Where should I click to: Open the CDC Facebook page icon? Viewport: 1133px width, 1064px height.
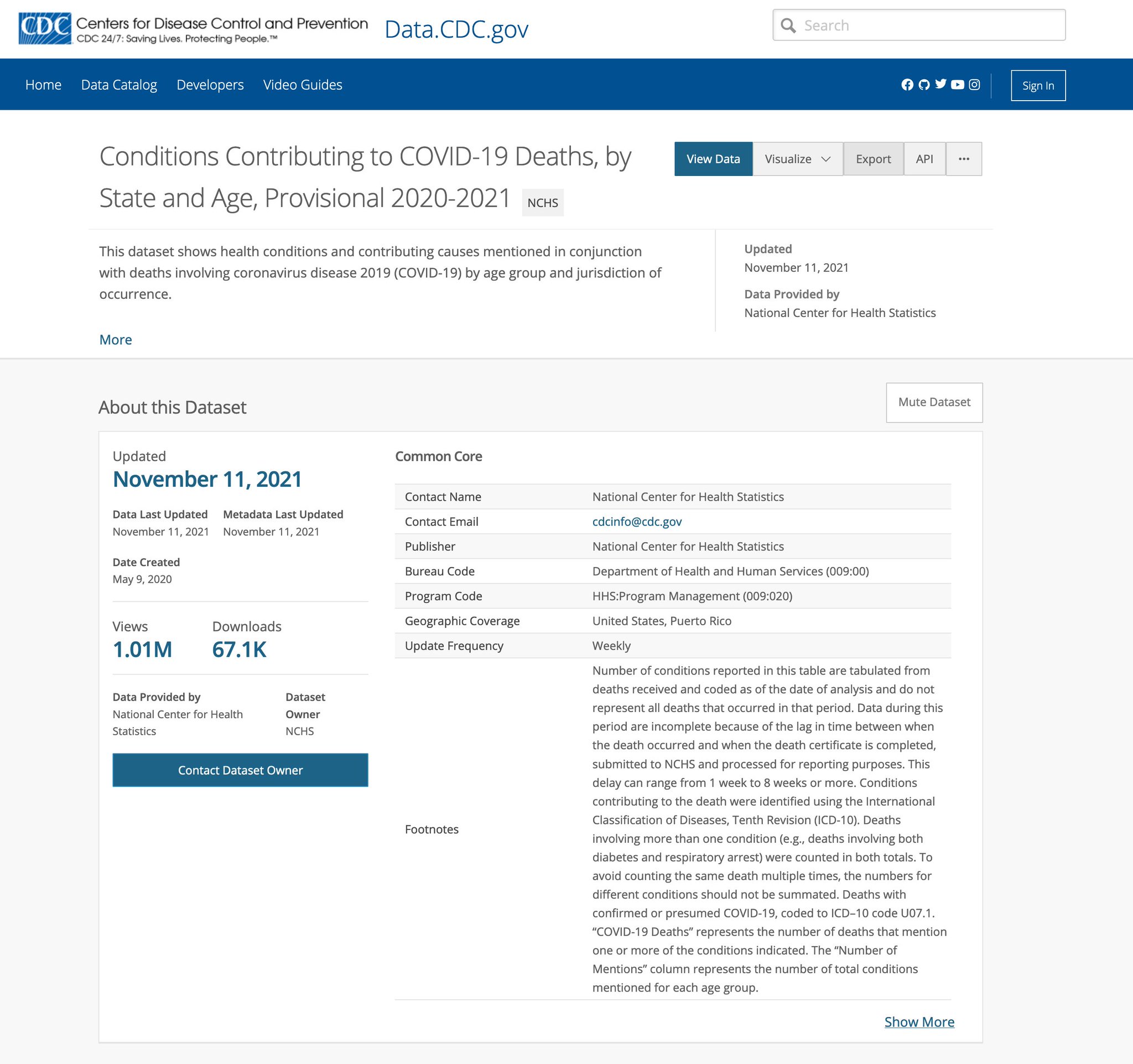point(907,84)
